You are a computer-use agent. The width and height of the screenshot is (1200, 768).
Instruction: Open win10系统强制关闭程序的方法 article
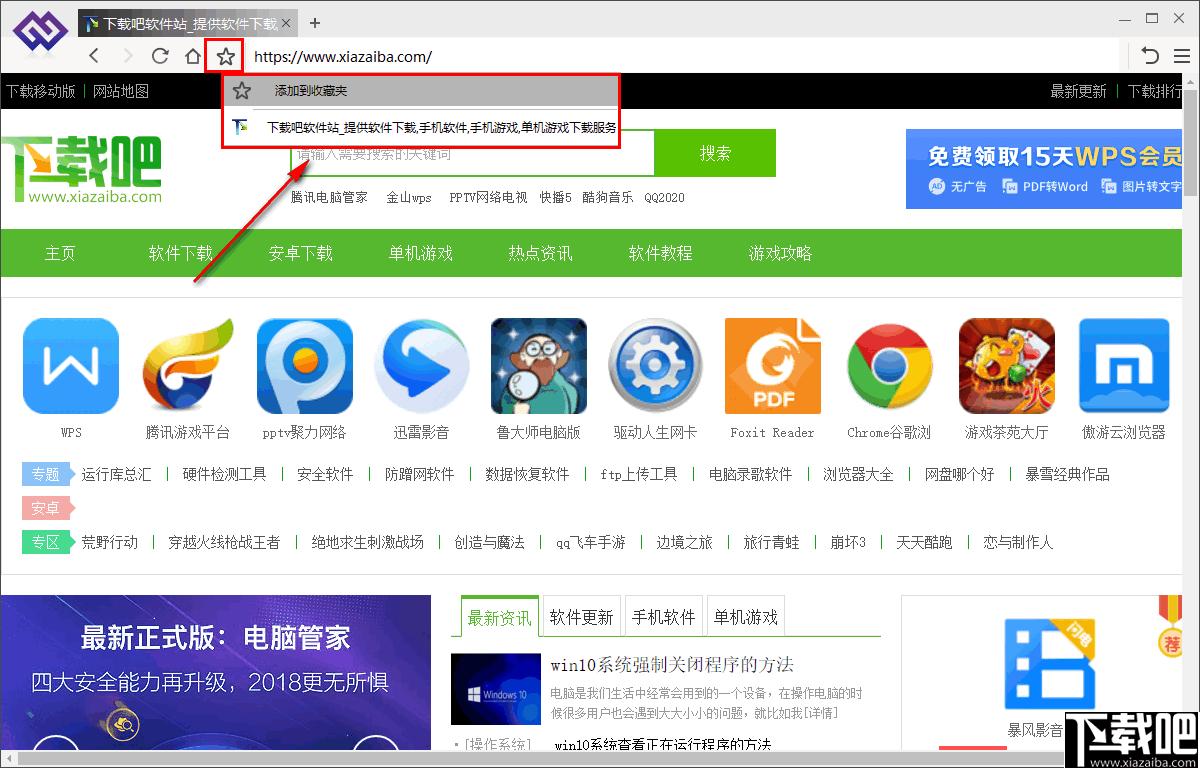[x=672, y=664]
